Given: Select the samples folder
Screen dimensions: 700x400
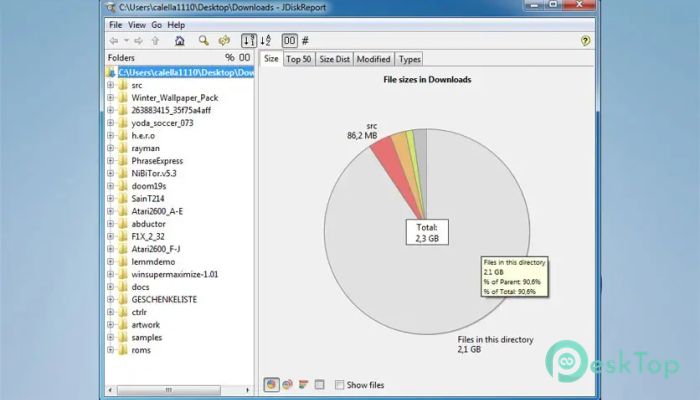Looking at the screenshot, I should click(147, 338).
